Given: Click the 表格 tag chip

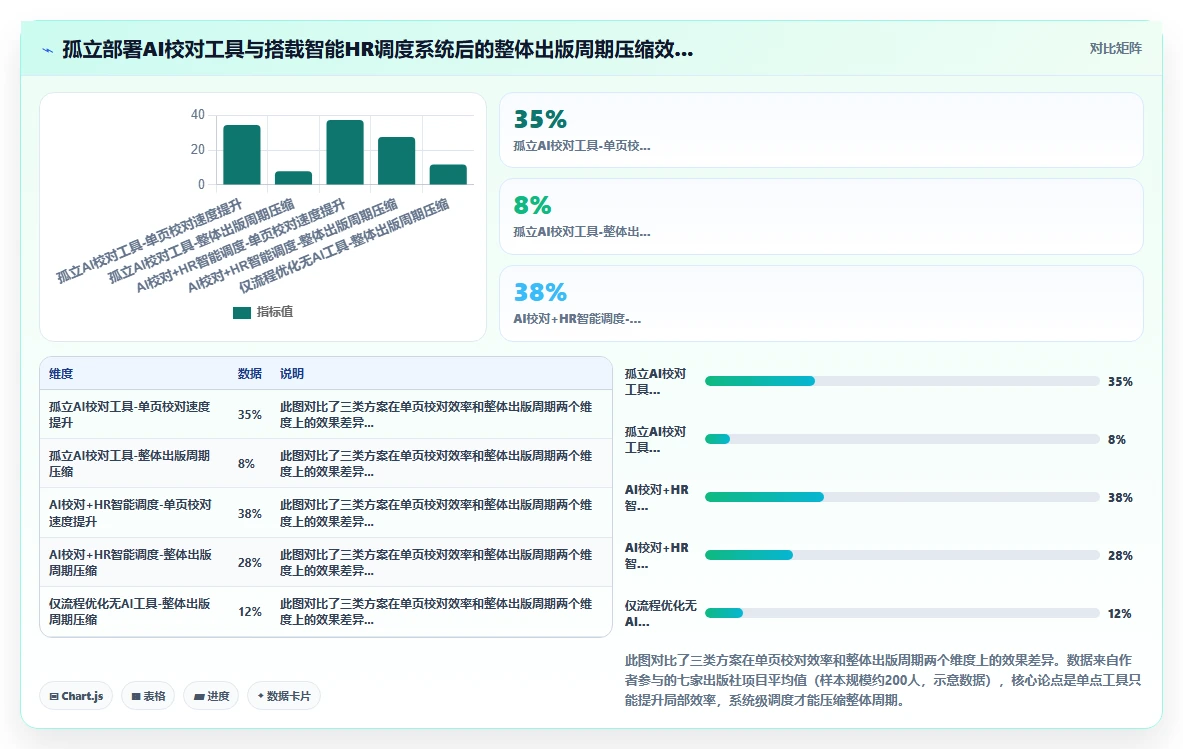Looking at the screenshot, I should (149, 695).
